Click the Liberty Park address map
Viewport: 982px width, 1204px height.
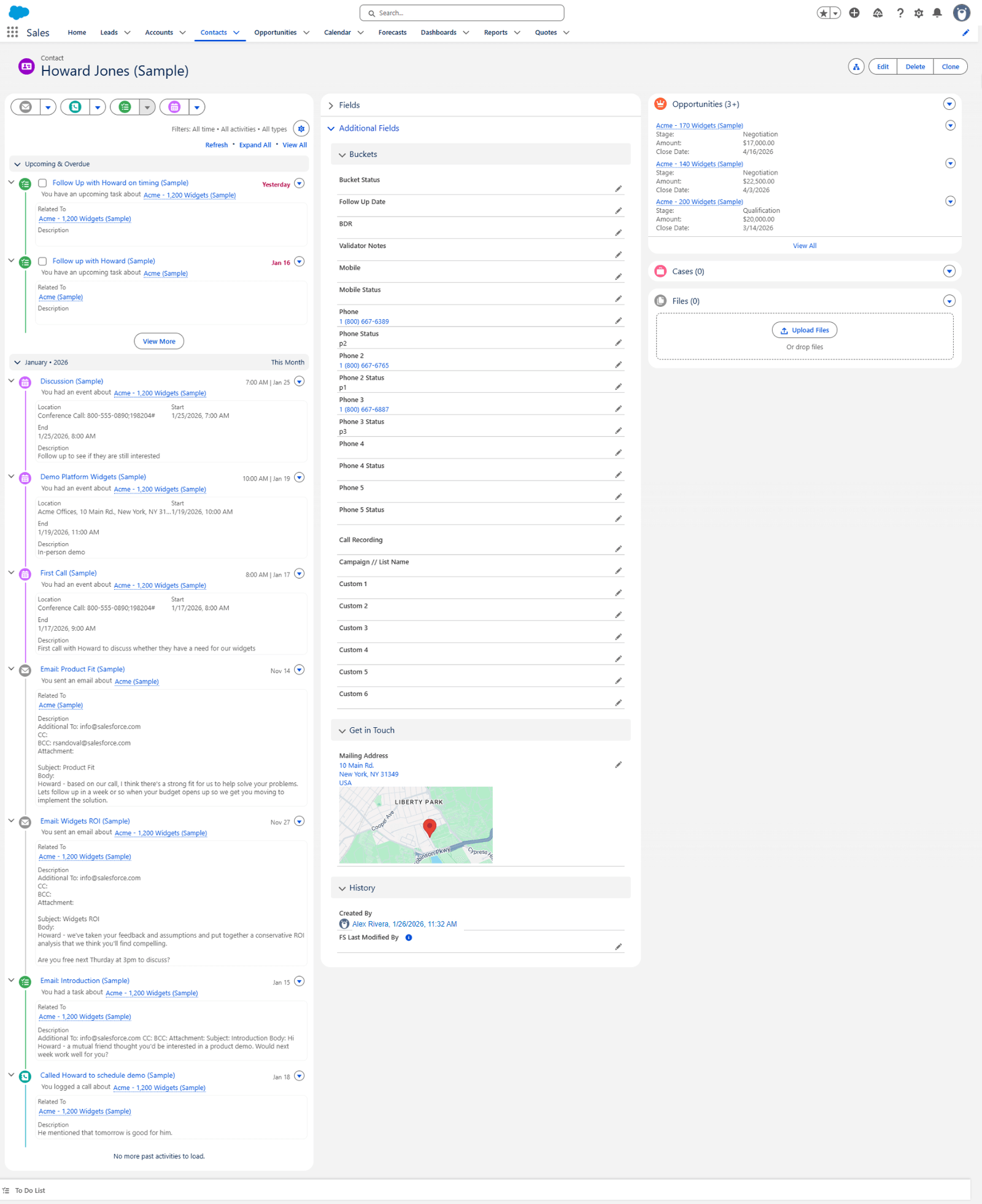(x=416, y=825)
